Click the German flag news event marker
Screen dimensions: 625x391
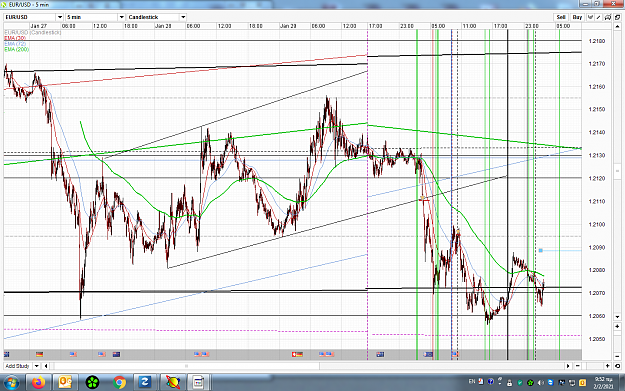tap(39, 354)
